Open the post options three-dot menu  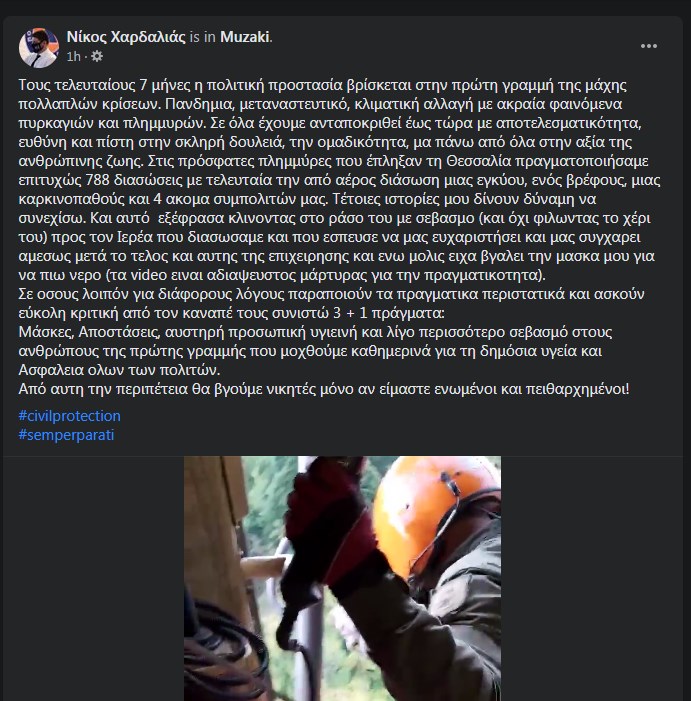(649, 46)
